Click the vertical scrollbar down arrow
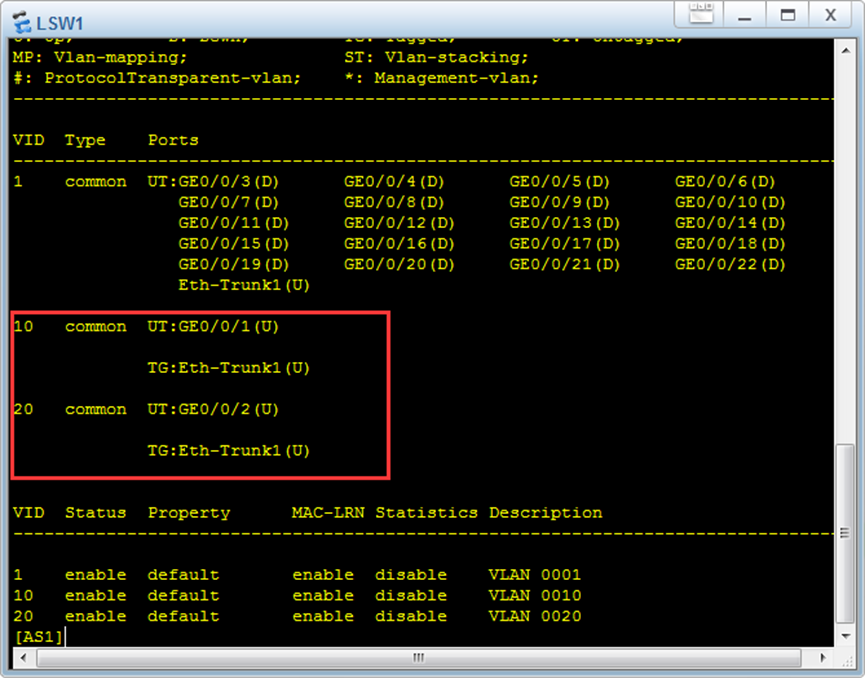The width and height of the screenshot is (865, 678). [x=845, y=636]
